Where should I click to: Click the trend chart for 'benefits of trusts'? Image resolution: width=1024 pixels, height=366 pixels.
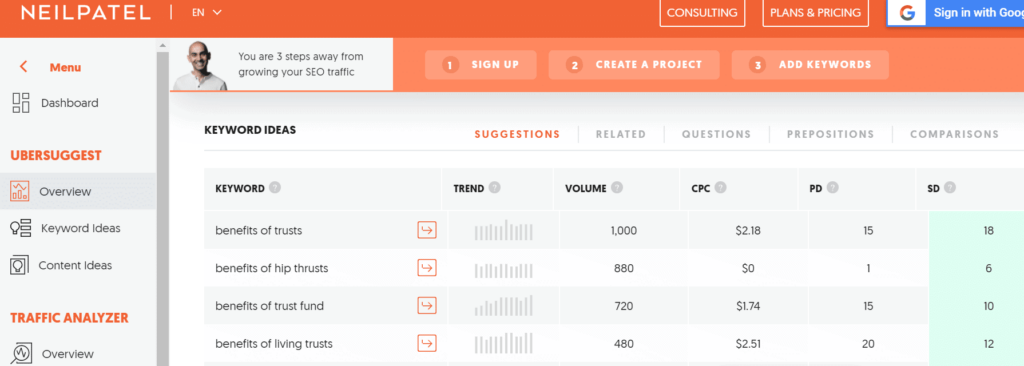504,230
